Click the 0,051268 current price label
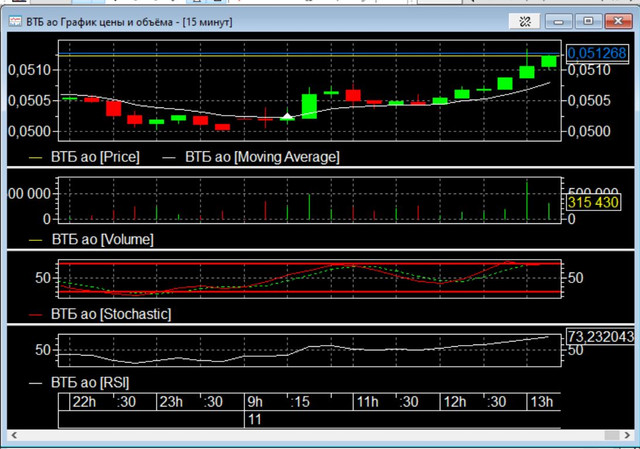 pos(597,53)
